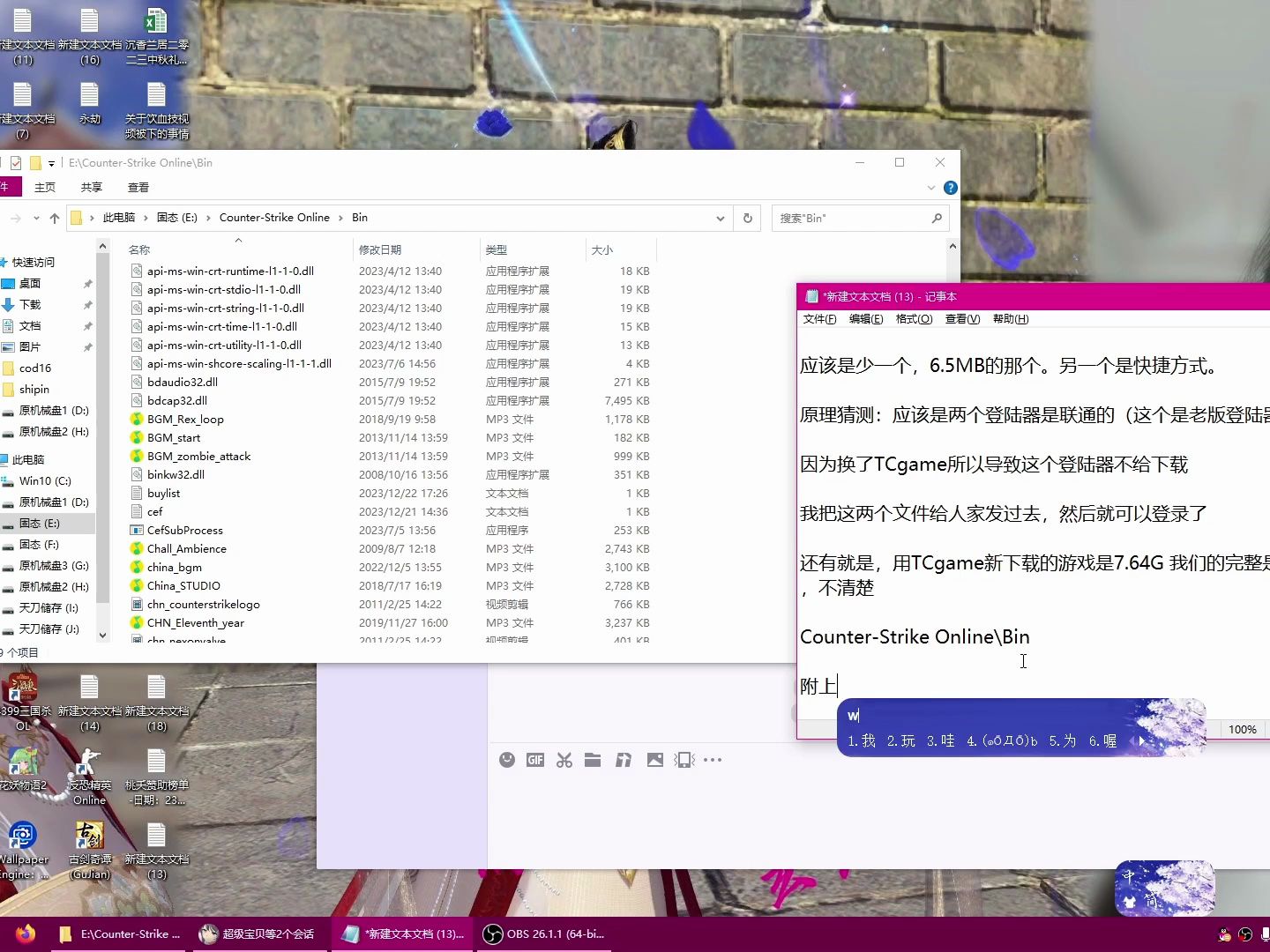
Task: Select the 永劫 text file on desktop
Action: point(90,104)
